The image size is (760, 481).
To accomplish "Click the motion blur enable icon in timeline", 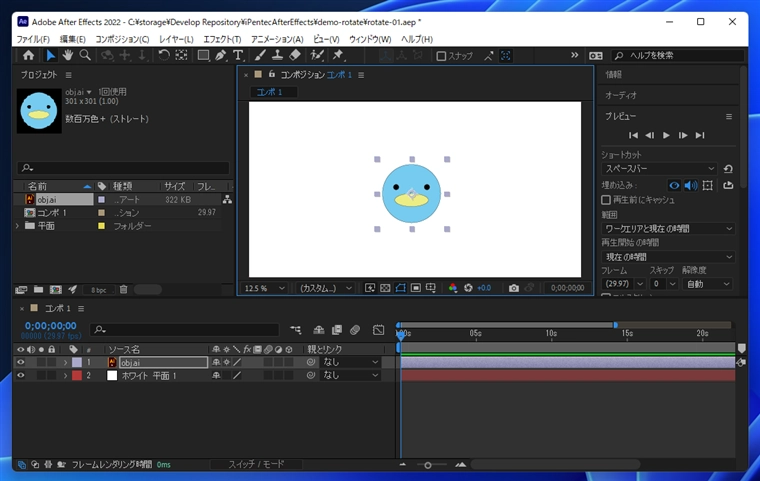I will [355, 330].
